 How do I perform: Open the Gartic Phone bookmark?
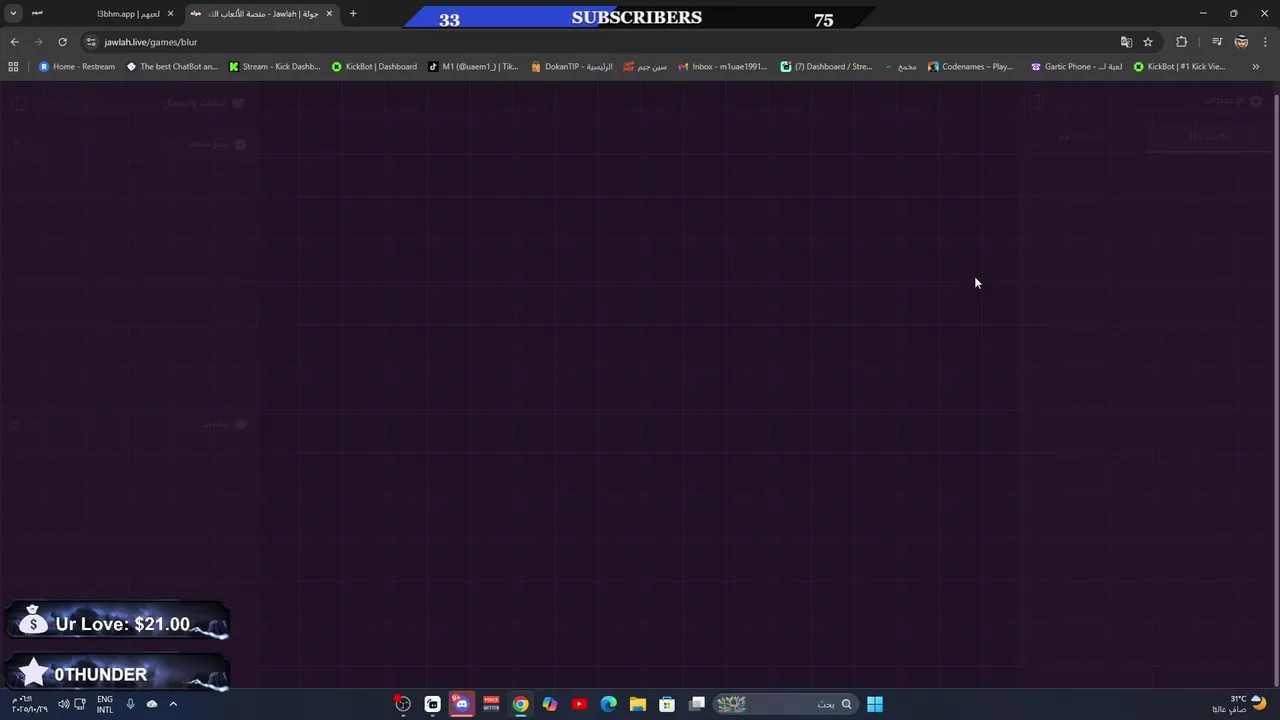(x=1077, y=67)
